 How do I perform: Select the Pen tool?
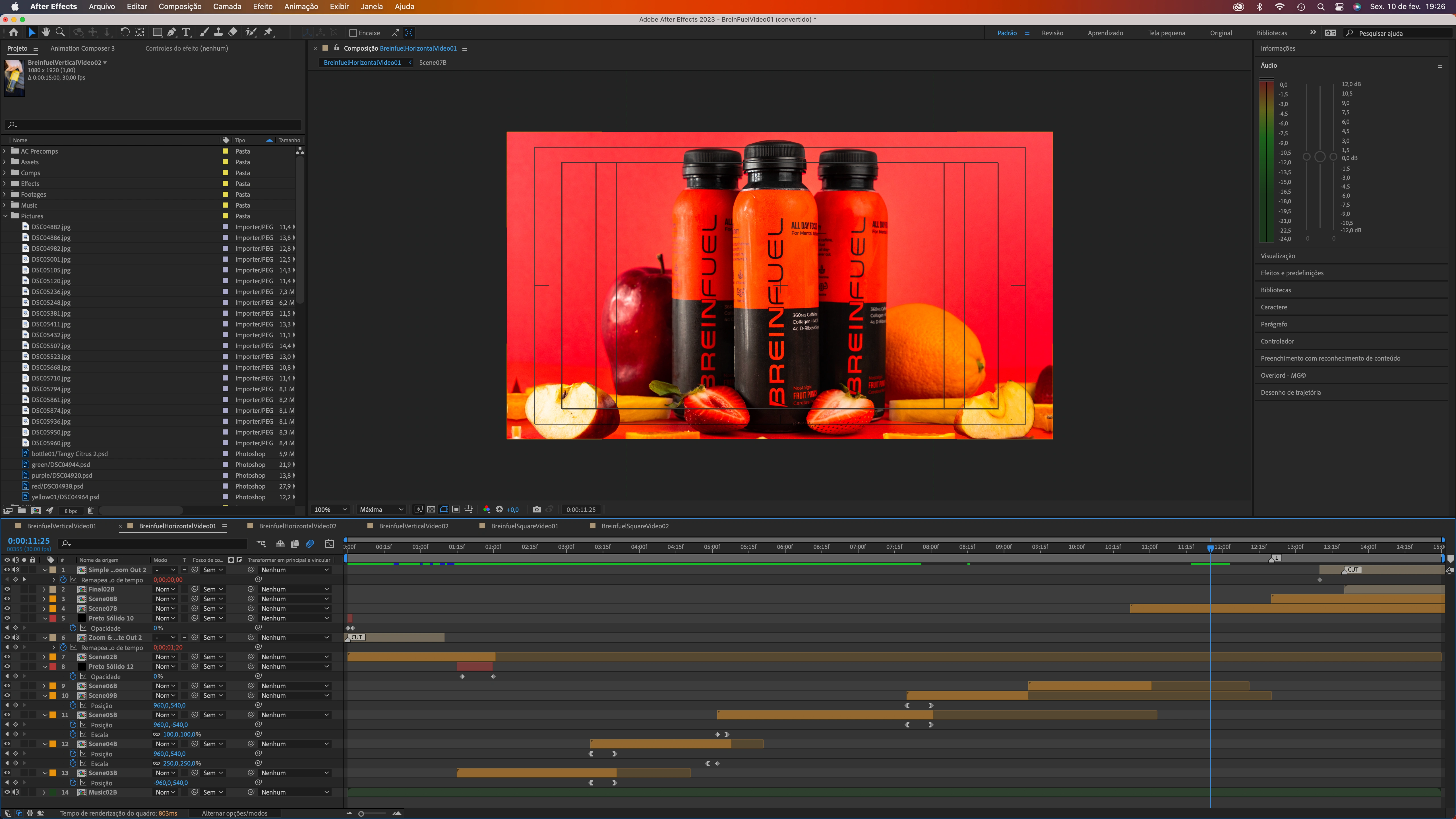coord(172,32)
